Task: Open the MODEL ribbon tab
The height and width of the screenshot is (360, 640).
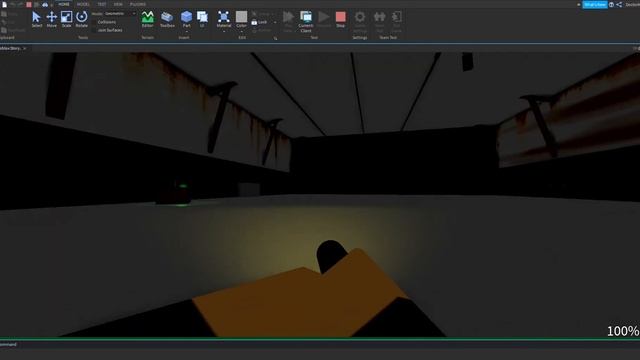Action: point(83,4)
